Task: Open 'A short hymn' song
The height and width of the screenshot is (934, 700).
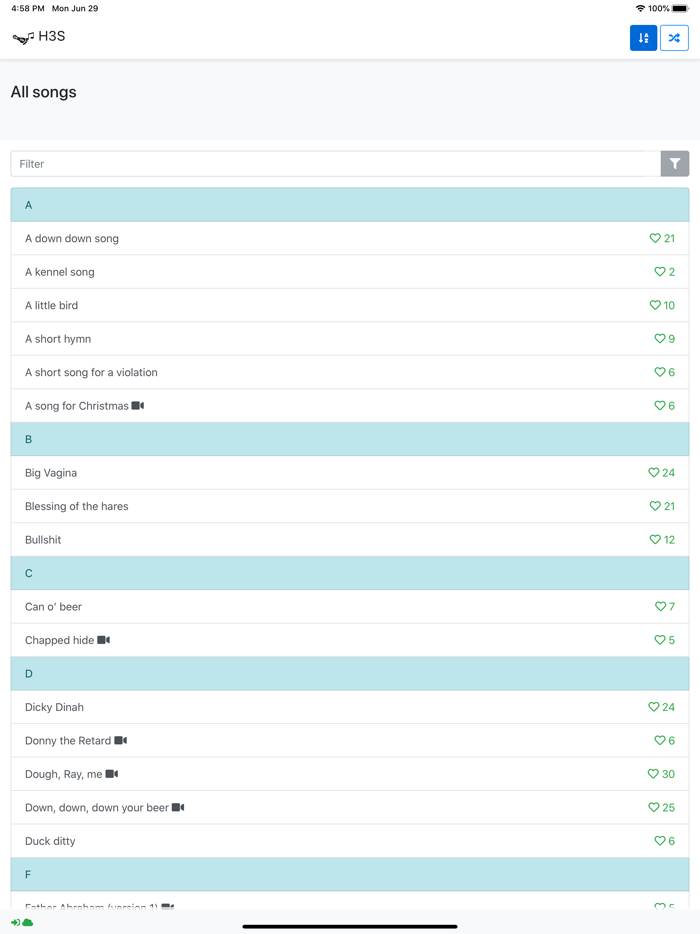Action: [x=58, y=339]
